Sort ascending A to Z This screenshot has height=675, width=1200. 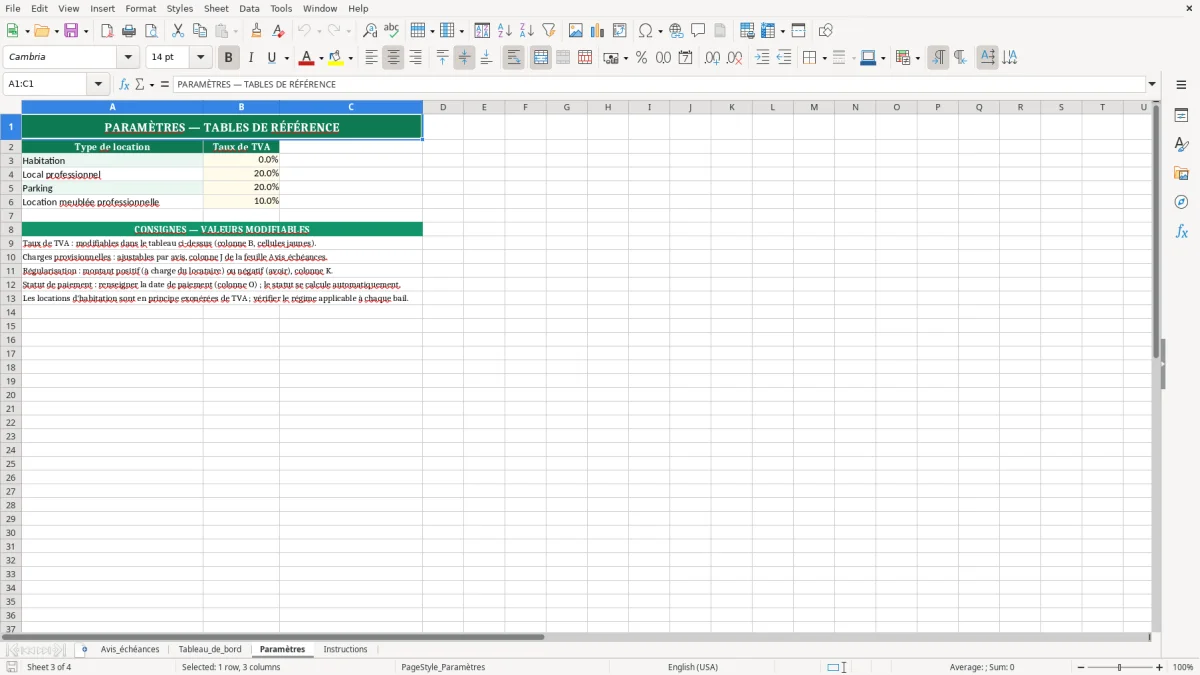504,31
